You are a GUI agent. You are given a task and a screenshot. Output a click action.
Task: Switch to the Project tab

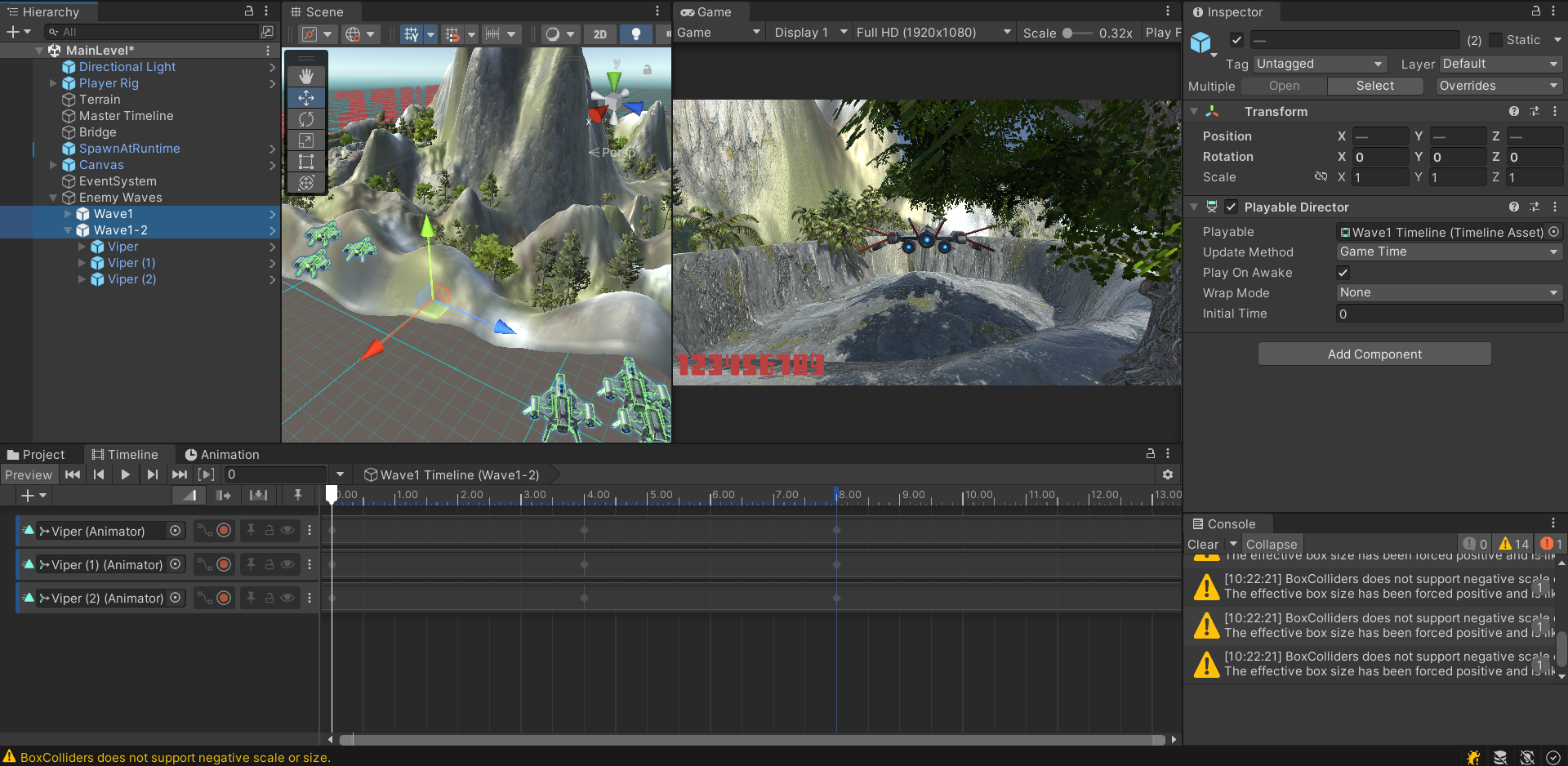tap(36, 455)
